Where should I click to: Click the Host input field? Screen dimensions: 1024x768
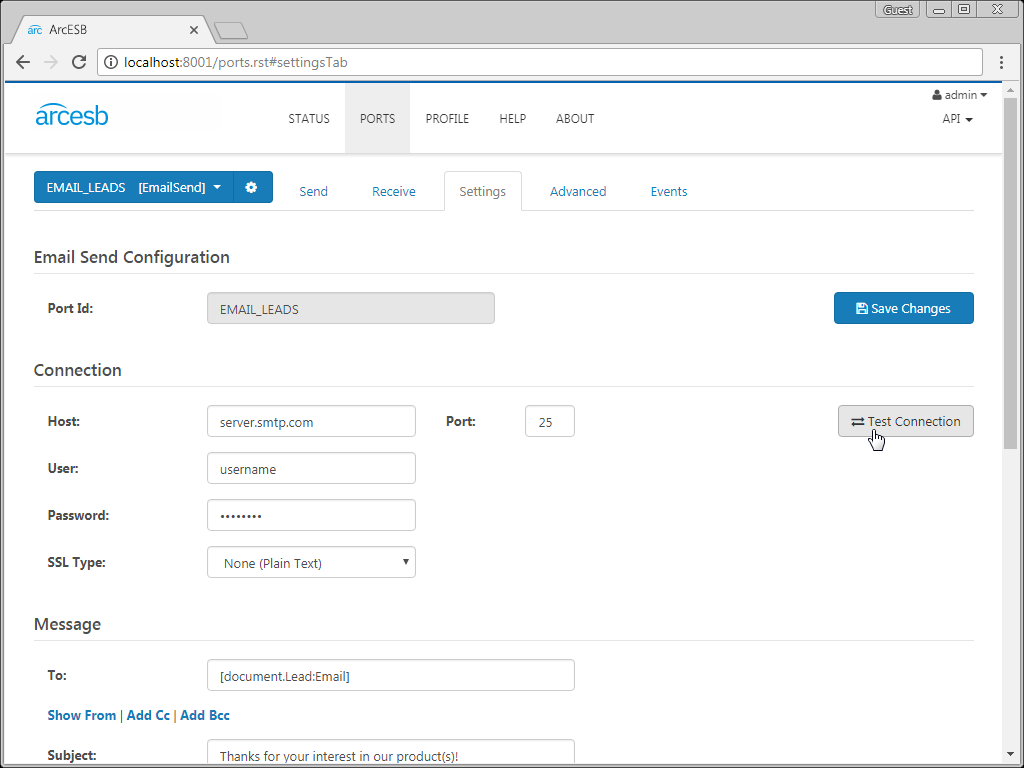(312, 421)
